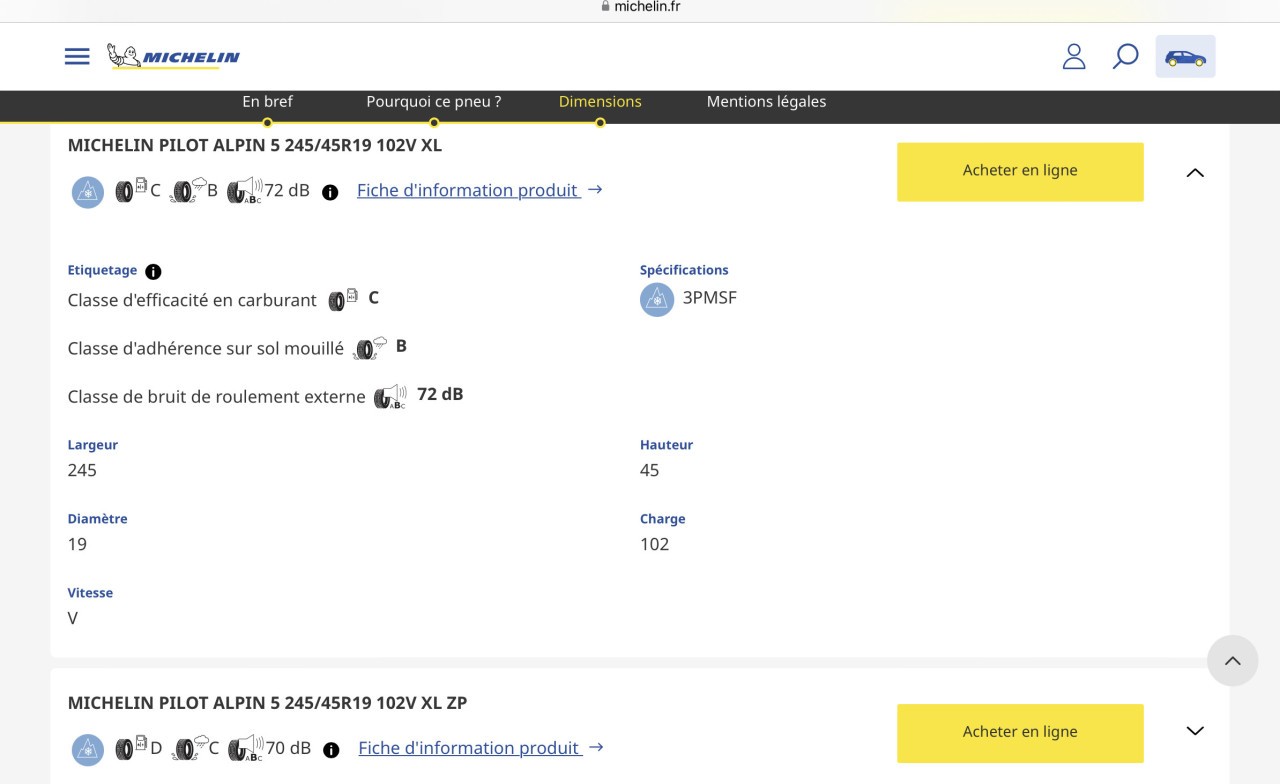Click fuel efficiency D icon in ZP row
1280x784 pixels.
[131, 748]
